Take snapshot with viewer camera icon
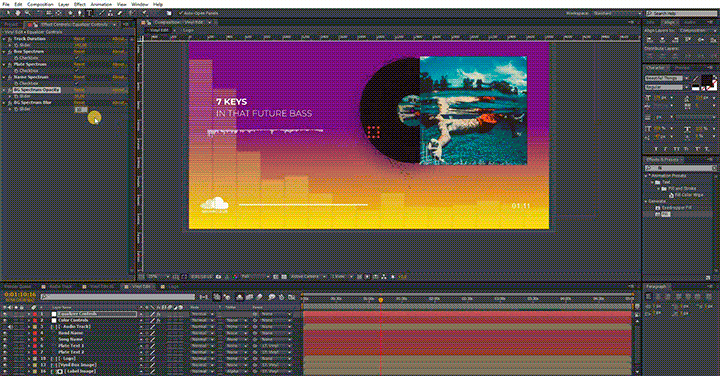 pos(219,277)
